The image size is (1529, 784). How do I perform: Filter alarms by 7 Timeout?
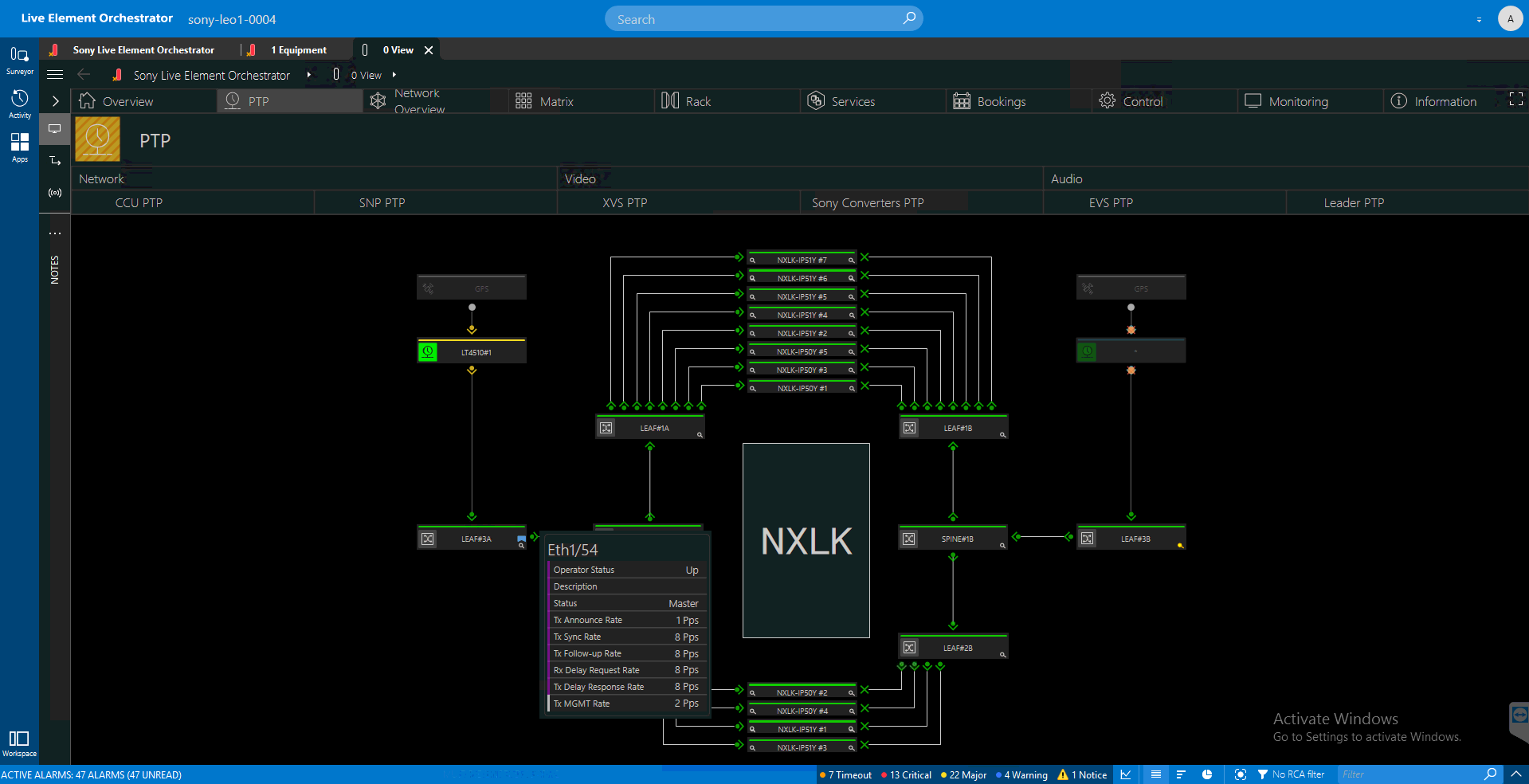pos(845,774)
